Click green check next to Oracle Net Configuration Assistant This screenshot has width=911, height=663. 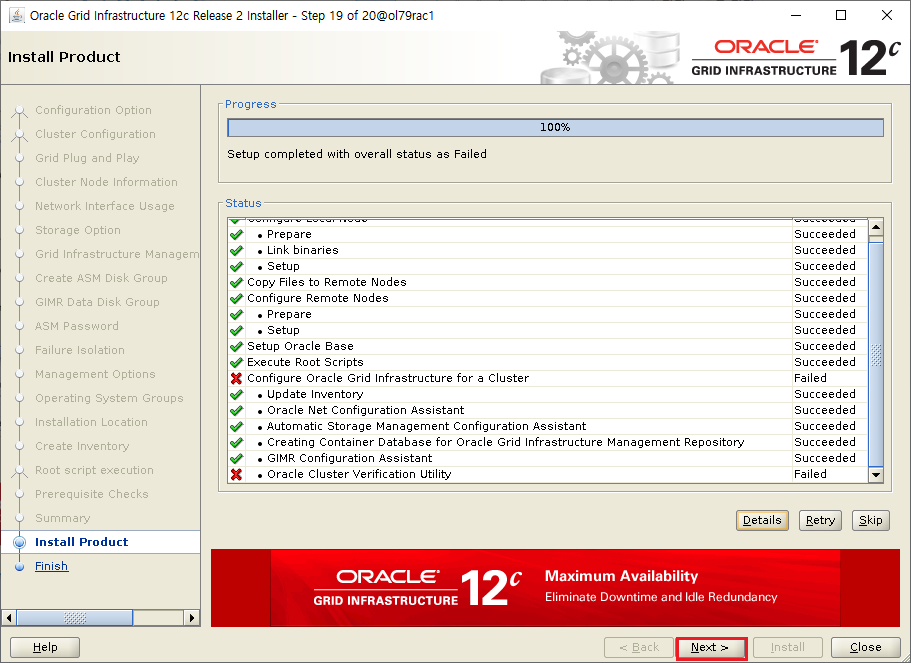pyautogui.click(x=236, y=410)
